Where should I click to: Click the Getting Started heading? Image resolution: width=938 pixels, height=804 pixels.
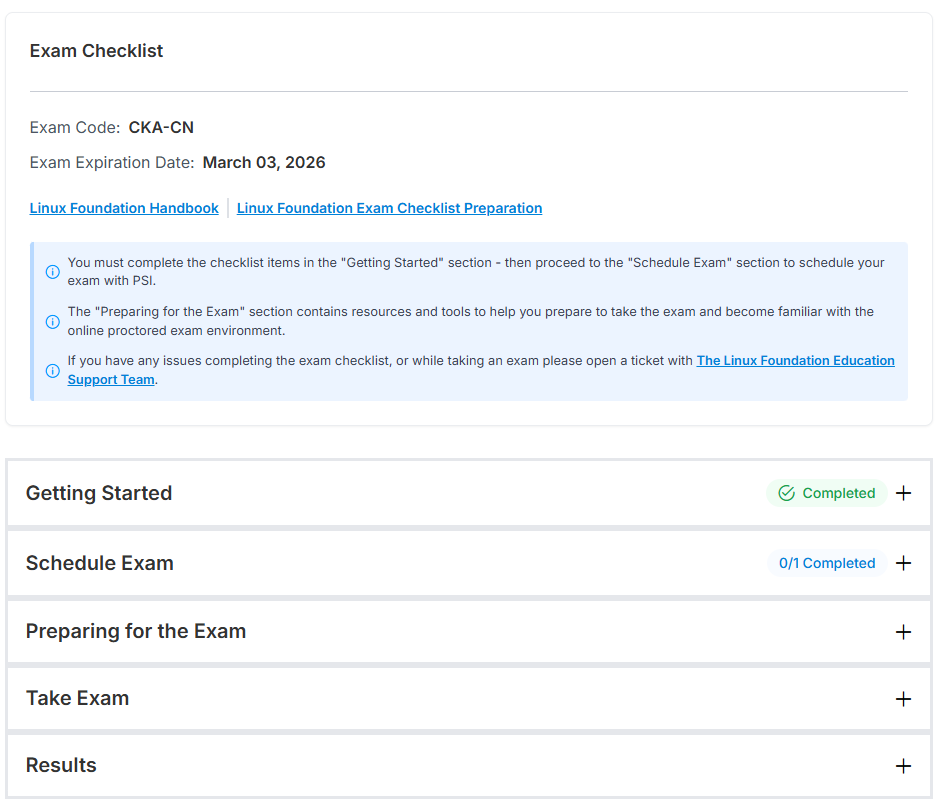[x=99, y=493]
